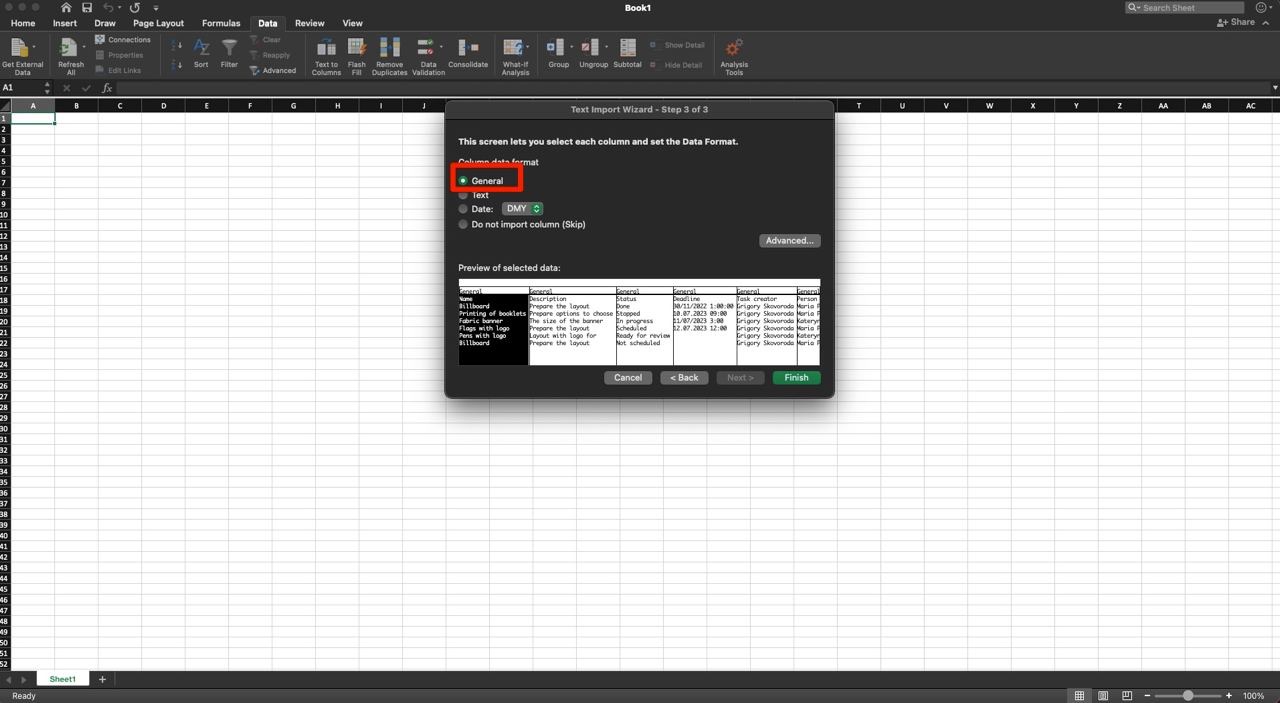Select the Text column data format
This screenshot has height=703, width=1280.
pyautogui.click(x=463, y=196)
